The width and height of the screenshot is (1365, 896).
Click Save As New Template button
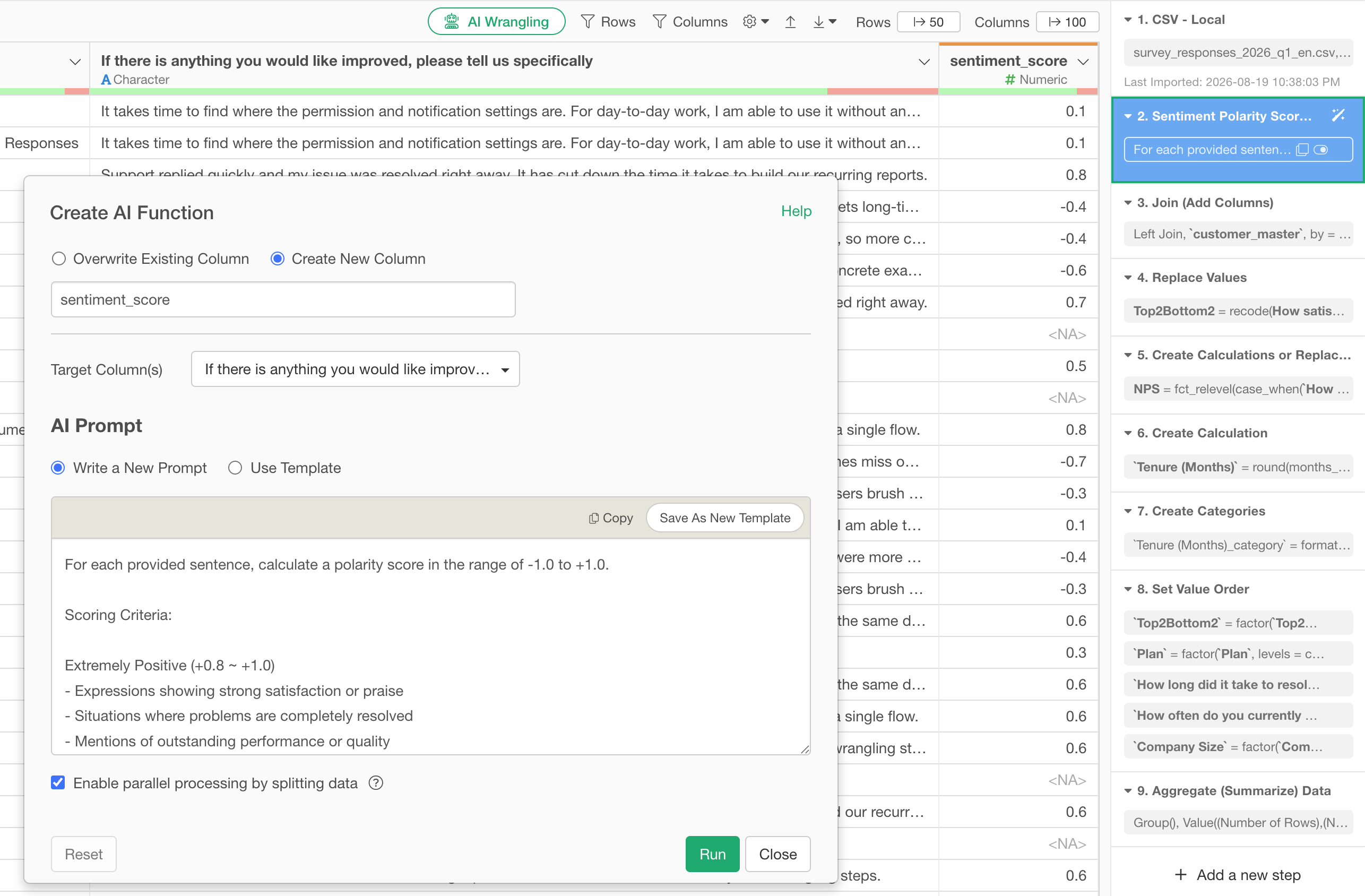click(x=725, y=518)
